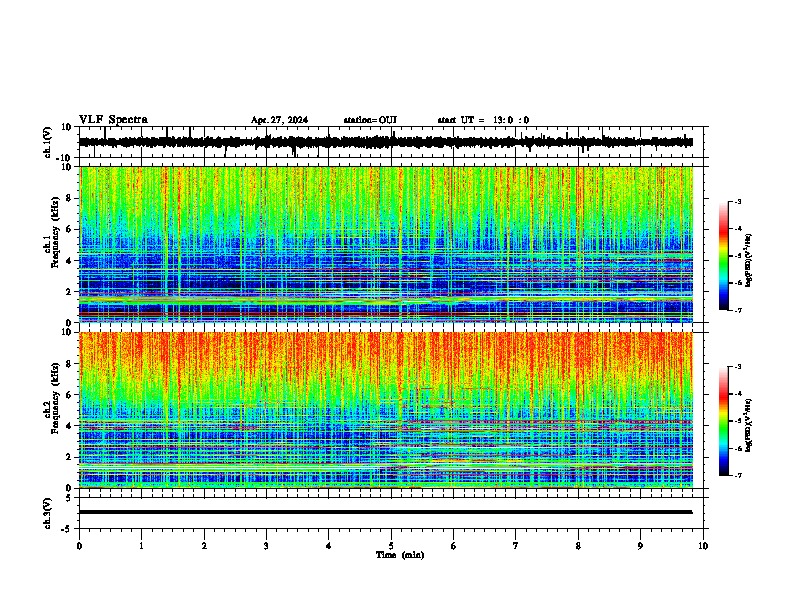This screenshot has height=612, width=792.
Task: Click the ch.1 frequency spectrogram panel
Action: [386, 244]
